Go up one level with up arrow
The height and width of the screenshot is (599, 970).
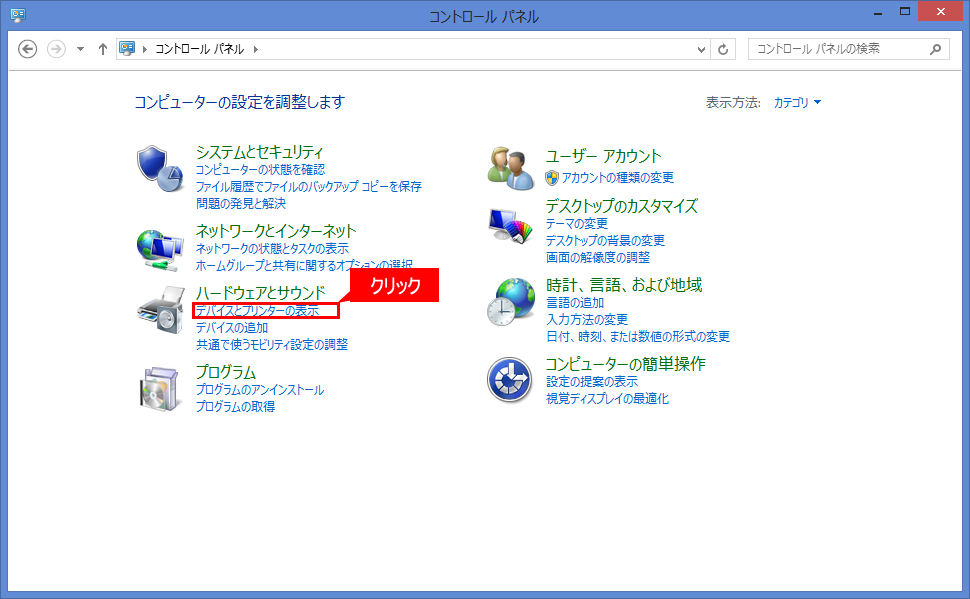pyautogui.click(x=102, y=49)
